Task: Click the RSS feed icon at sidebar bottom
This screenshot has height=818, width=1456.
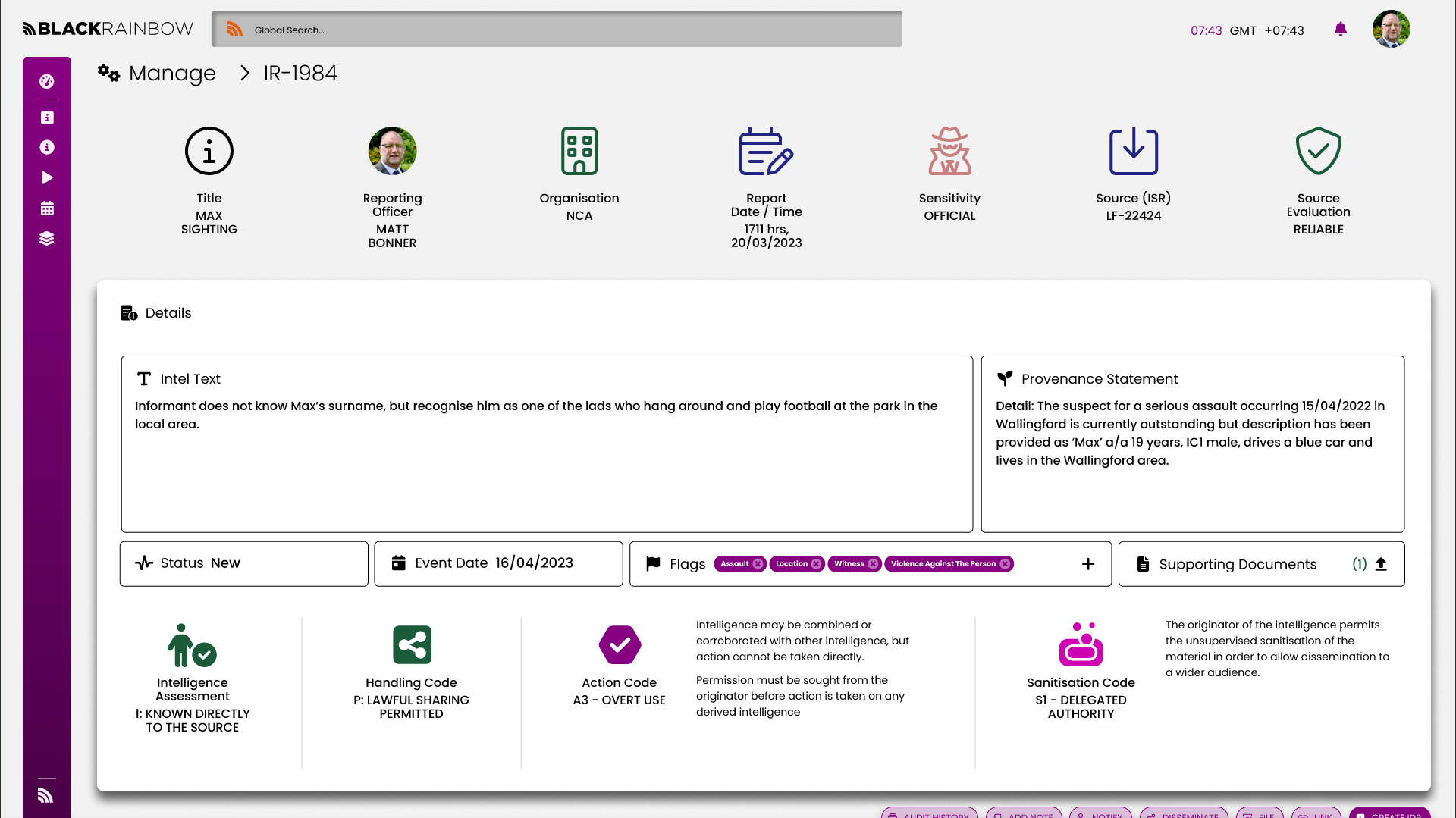Action: coord(45,794)
